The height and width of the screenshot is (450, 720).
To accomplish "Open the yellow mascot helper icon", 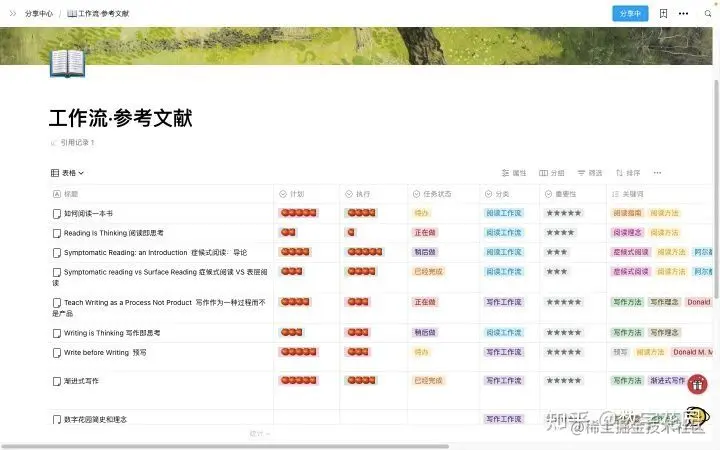I will [x=697, y=416].
